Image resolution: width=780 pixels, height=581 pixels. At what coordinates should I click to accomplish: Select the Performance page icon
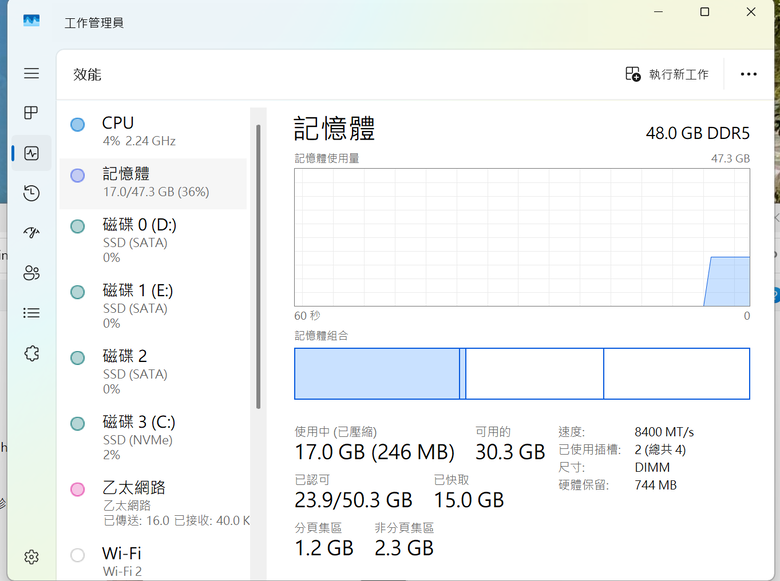[31, 153]
